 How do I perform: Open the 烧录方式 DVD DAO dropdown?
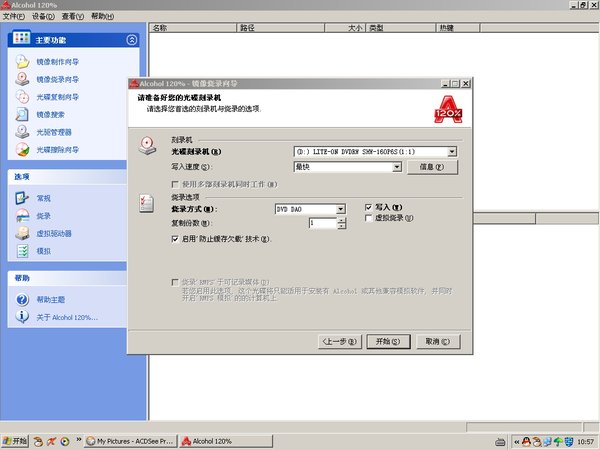[341, 209]
